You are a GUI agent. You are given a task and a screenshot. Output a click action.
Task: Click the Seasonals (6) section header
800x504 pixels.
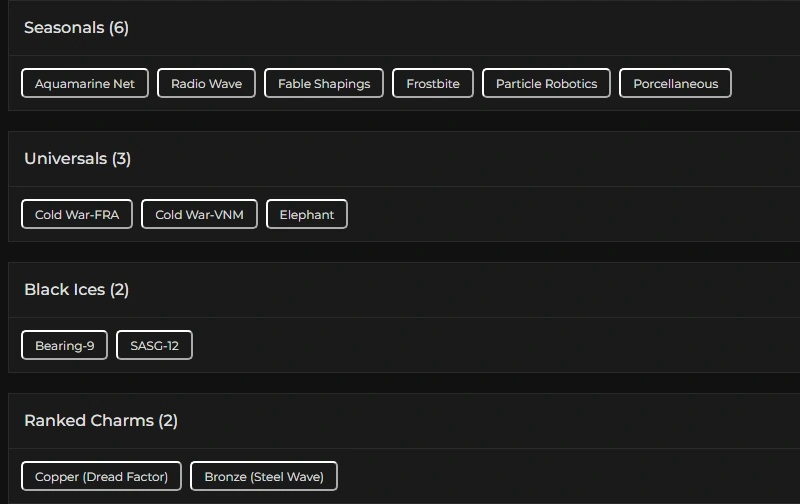click(76, 28)
